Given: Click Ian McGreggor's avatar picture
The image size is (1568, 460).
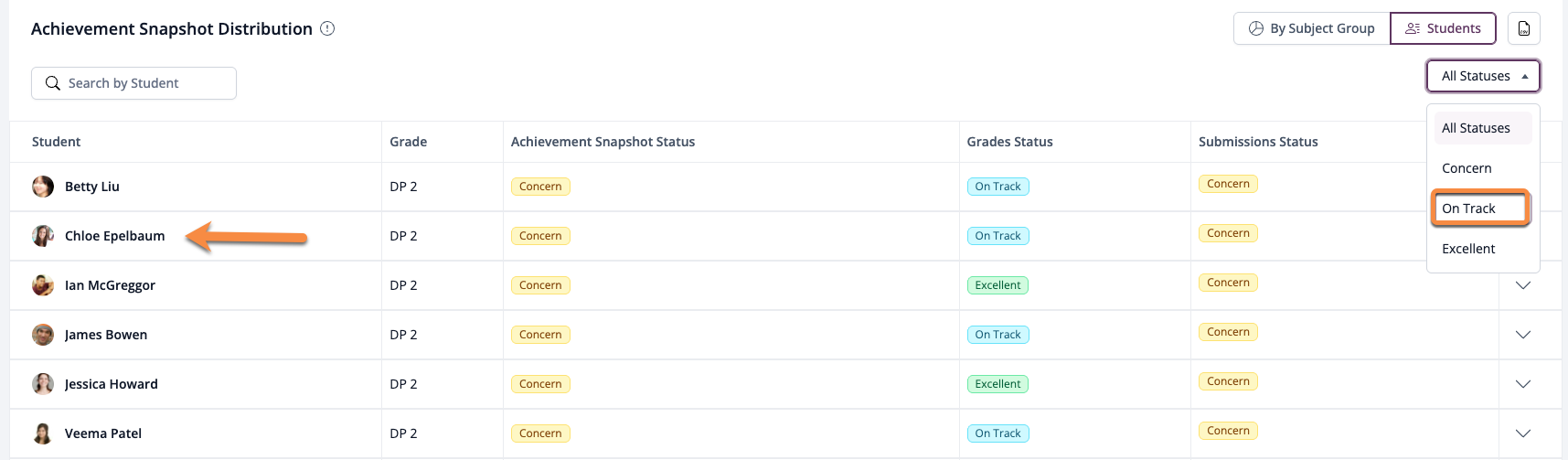Looking at the screenshot, I should [x=43, y=285].
